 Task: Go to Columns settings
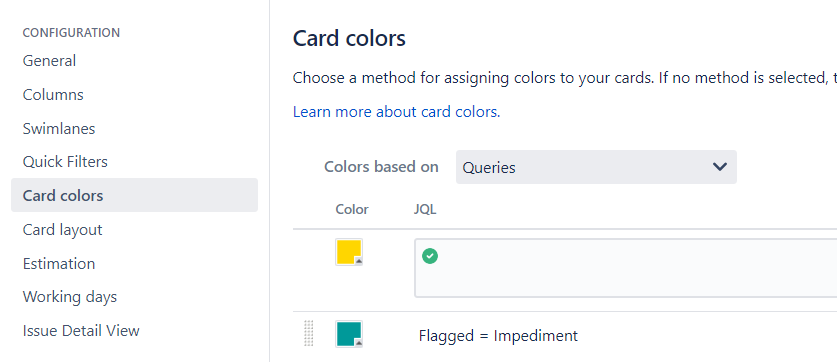coord(53,95)
